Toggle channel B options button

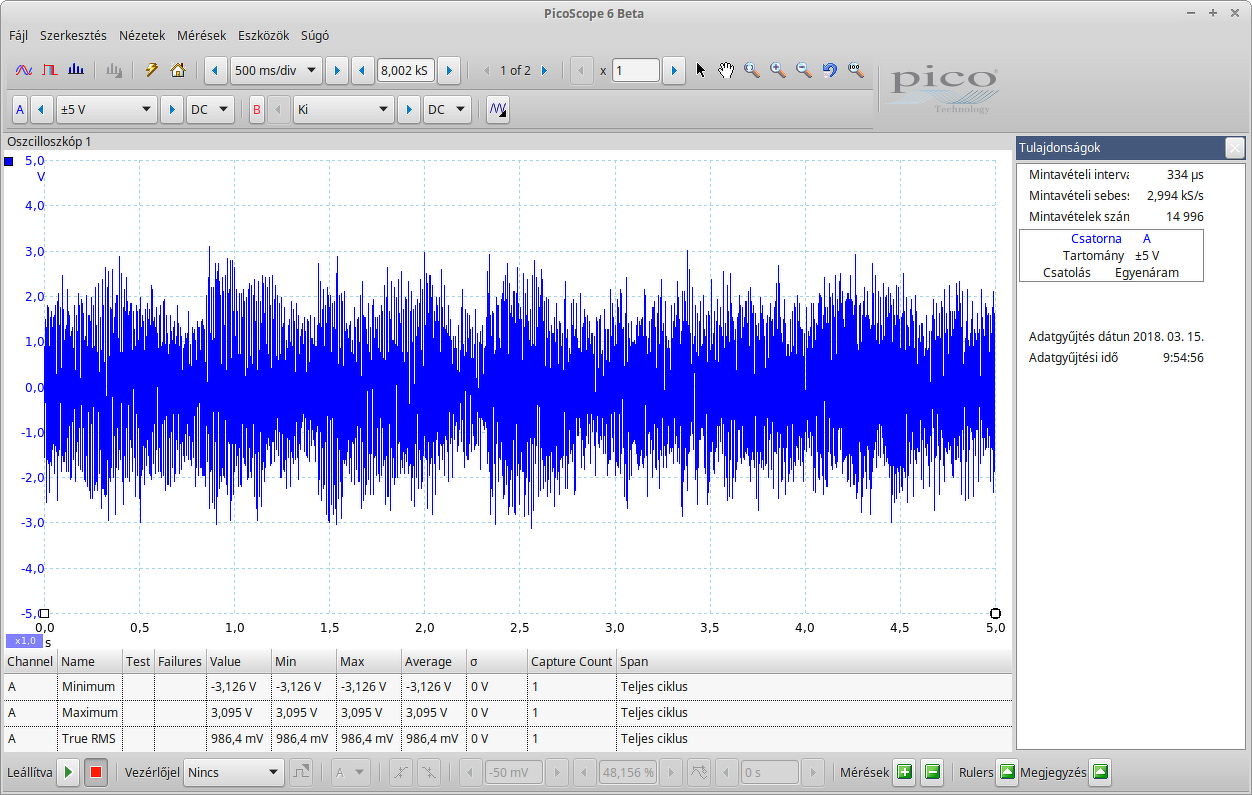pyautogui.click(x=257, y=110)
